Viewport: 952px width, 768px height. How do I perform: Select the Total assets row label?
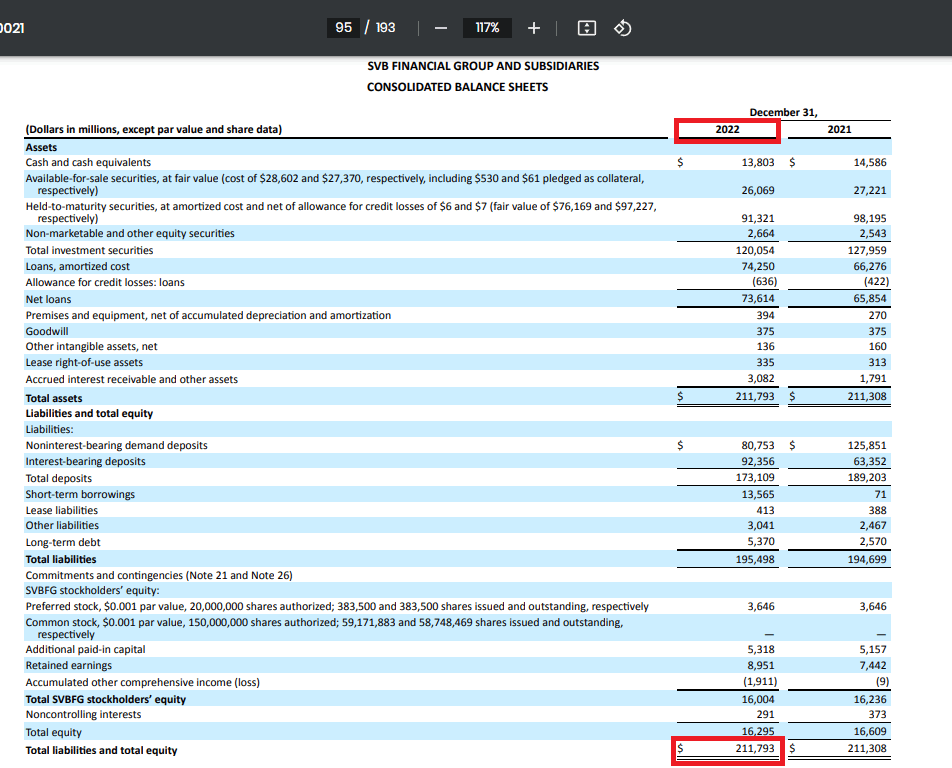click(54, 398)
